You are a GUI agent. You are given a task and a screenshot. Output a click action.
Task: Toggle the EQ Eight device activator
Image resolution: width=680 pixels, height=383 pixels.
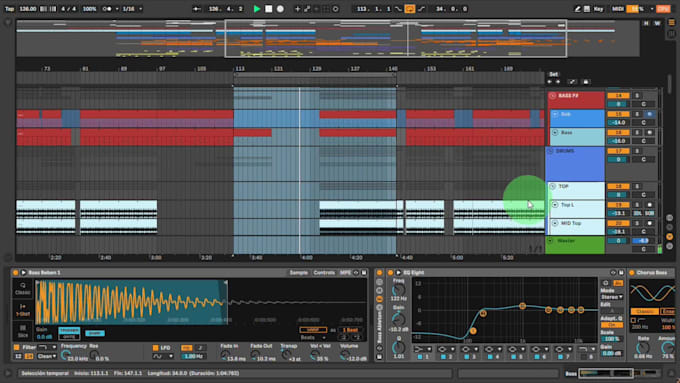point(390,272)
